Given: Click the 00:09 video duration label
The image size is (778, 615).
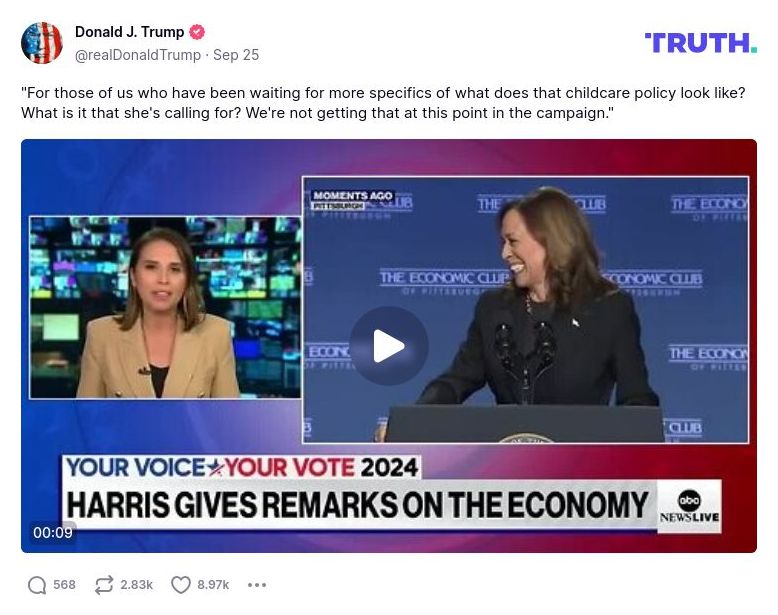Looking at the screenshot, I should coord(53,532).
